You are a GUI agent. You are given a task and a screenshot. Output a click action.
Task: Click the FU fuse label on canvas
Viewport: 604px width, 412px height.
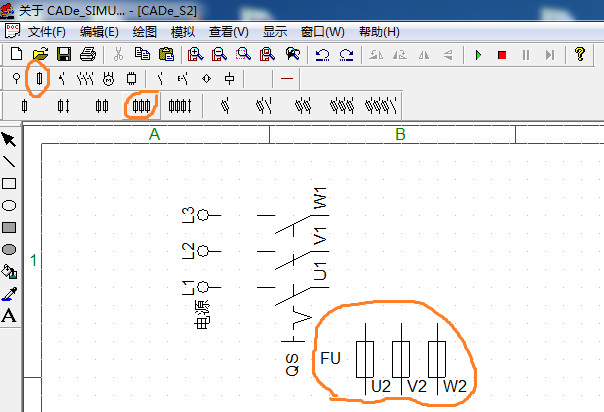[331, 358]
